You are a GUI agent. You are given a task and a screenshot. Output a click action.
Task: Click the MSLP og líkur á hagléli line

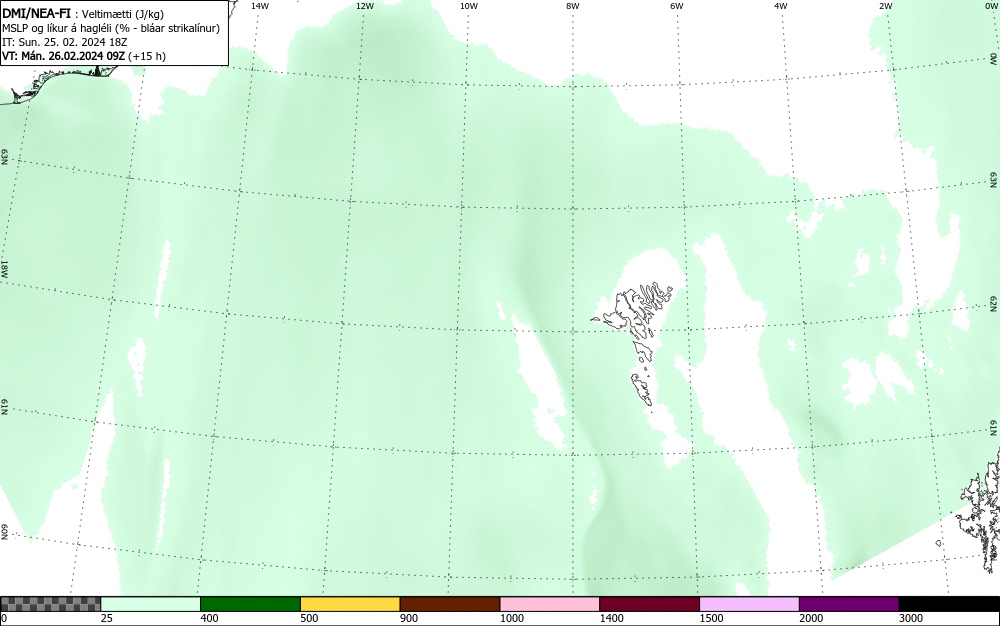pyautogui.click(x=111, y=28)
